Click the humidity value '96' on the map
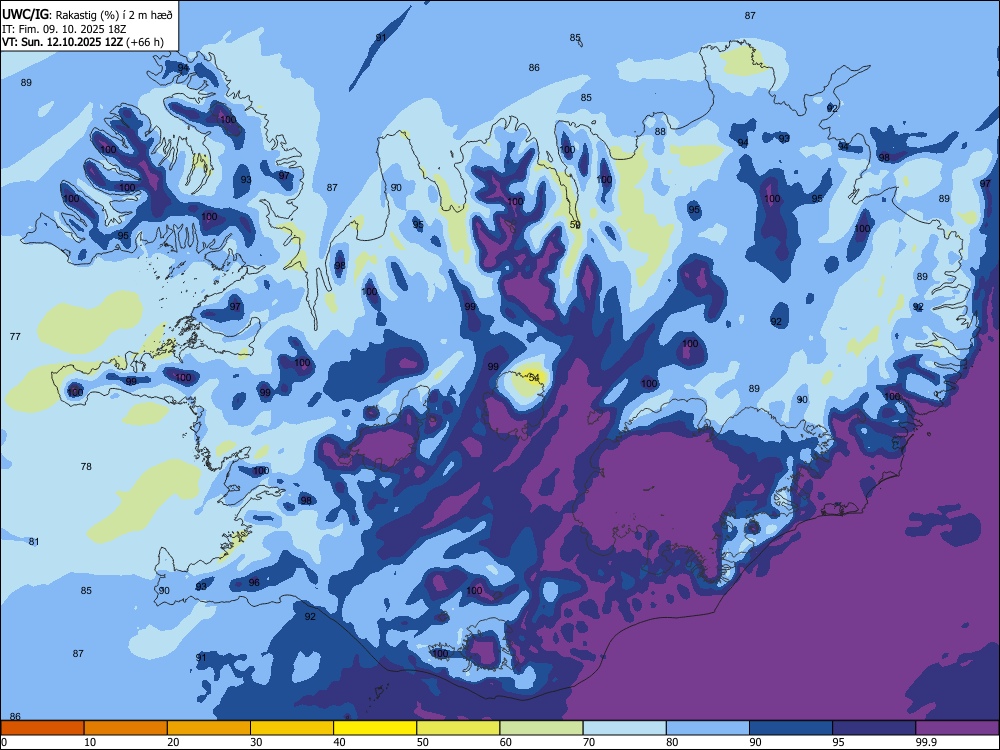Screen dimensions: 1000x750 click(x=254, y=582)
